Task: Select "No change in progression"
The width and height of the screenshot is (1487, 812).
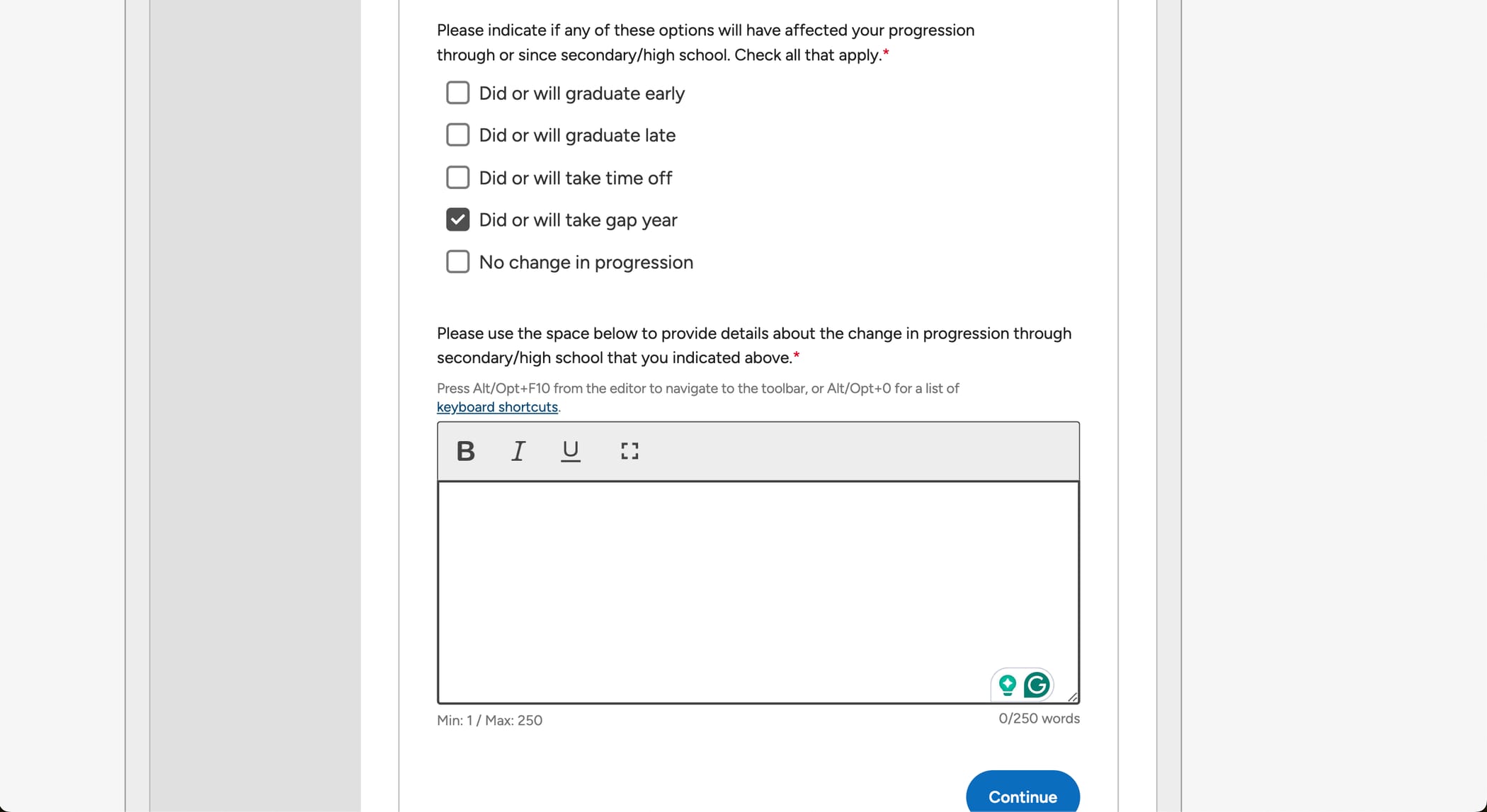Action: tap(458, 261)
